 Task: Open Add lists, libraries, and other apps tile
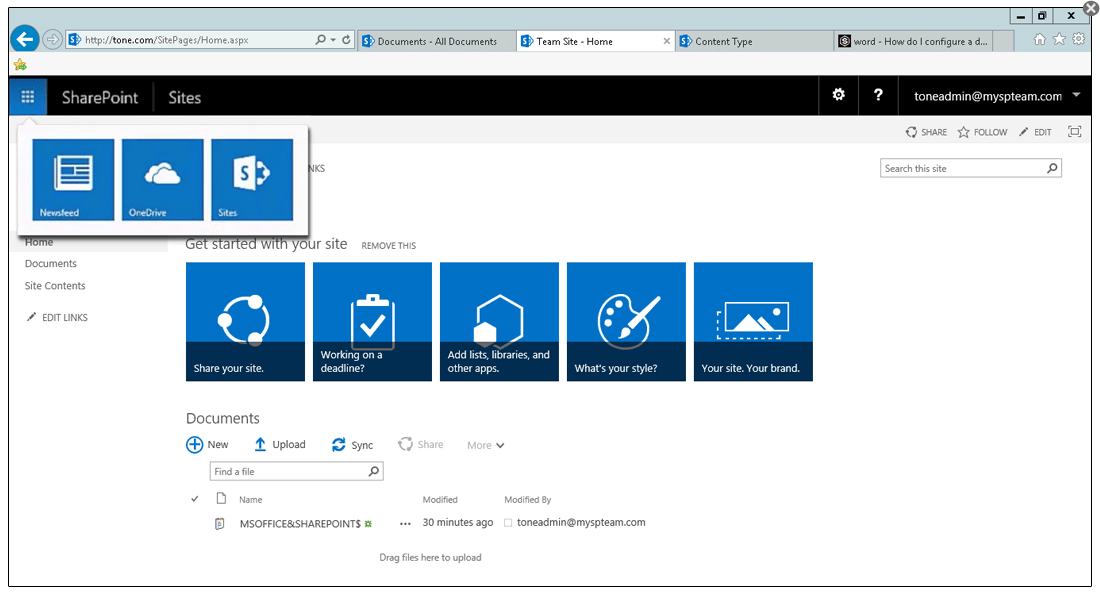(499, 322)
